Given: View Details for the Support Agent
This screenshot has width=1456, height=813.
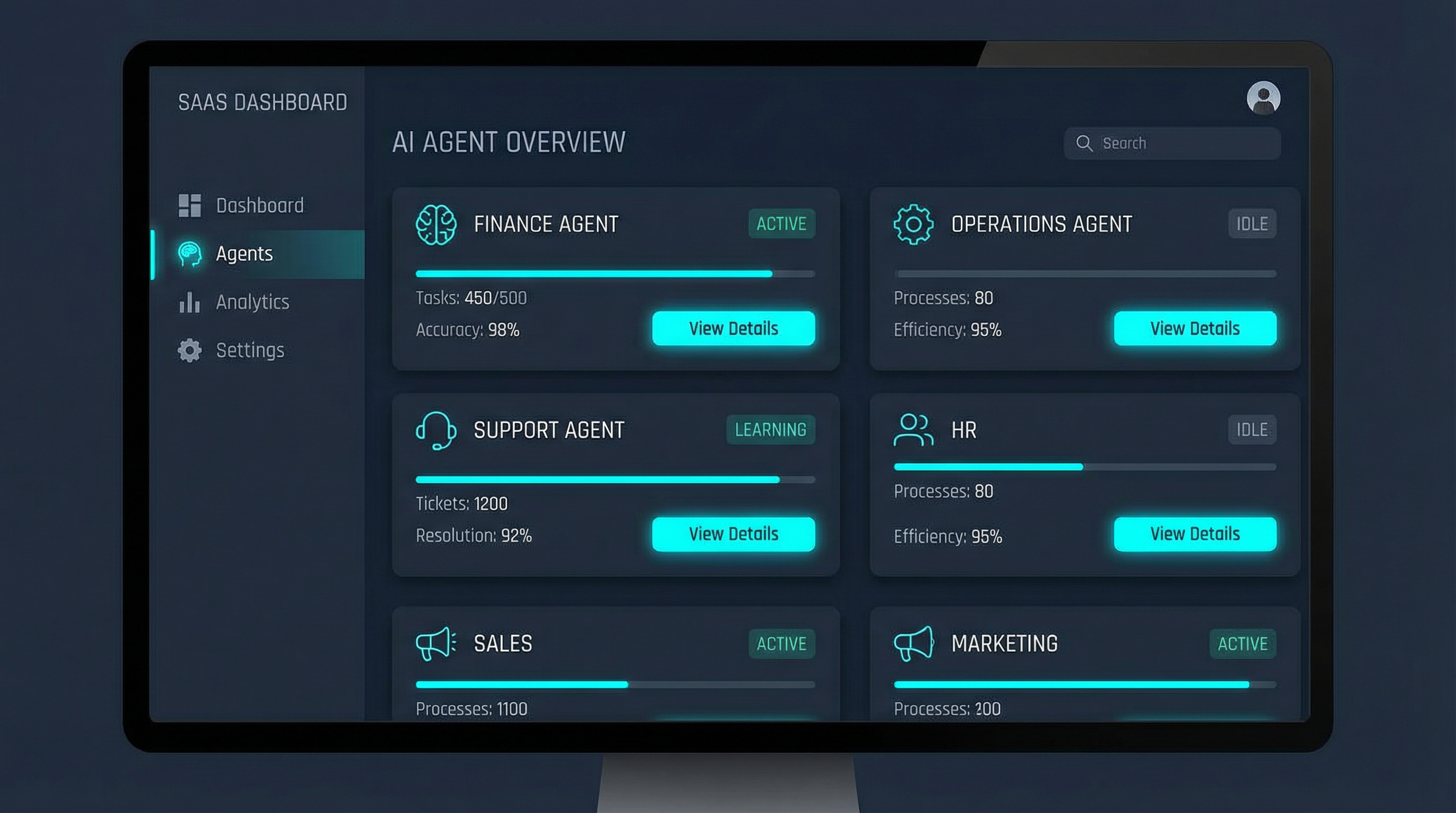Looking at the screenshot, I should pos(733,533).
